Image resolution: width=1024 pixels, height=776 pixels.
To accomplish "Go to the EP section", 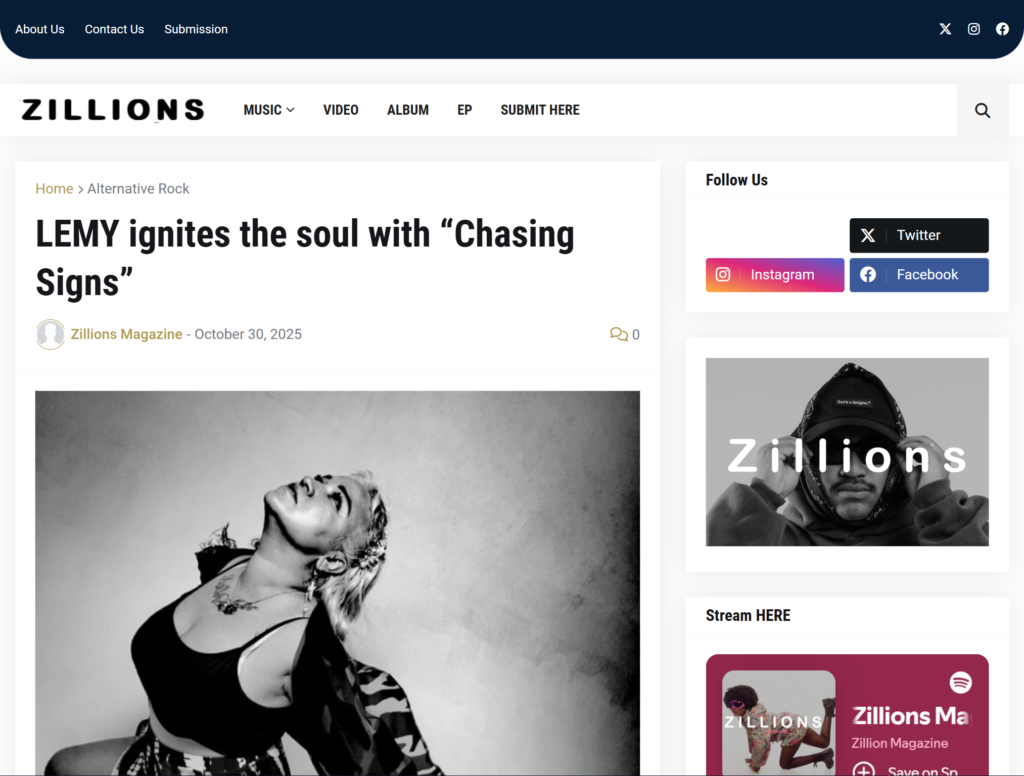I will pyautogui.click(x=464, y=110).
